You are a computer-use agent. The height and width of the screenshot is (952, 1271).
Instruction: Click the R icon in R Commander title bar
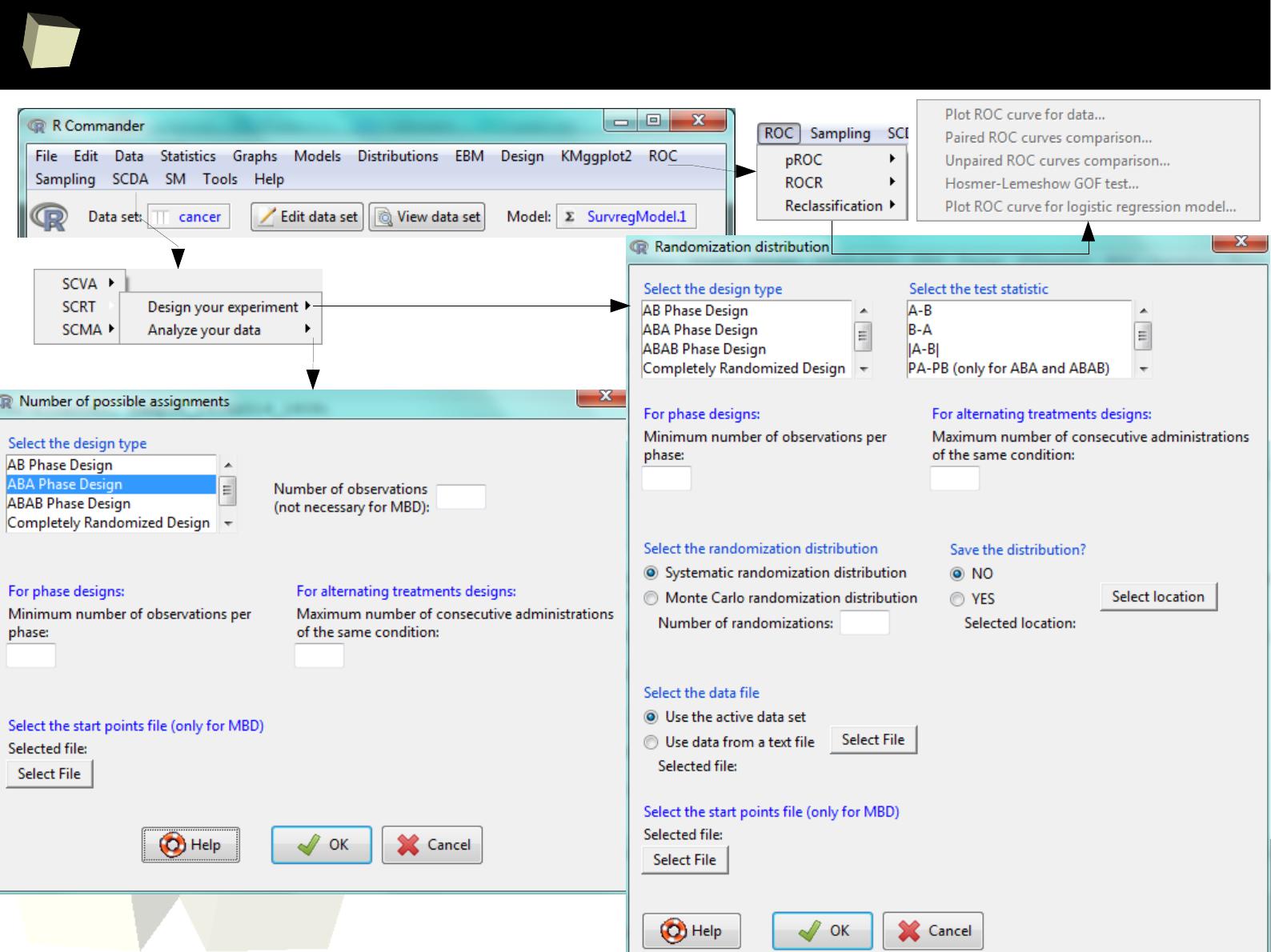pyautogui.click(x=37, y=126)
